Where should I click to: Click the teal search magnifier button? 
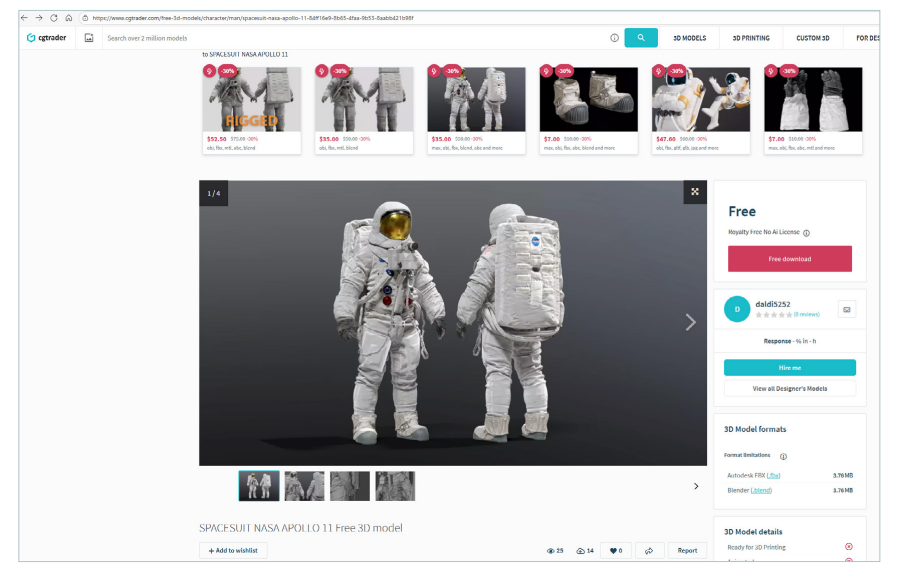640,38
